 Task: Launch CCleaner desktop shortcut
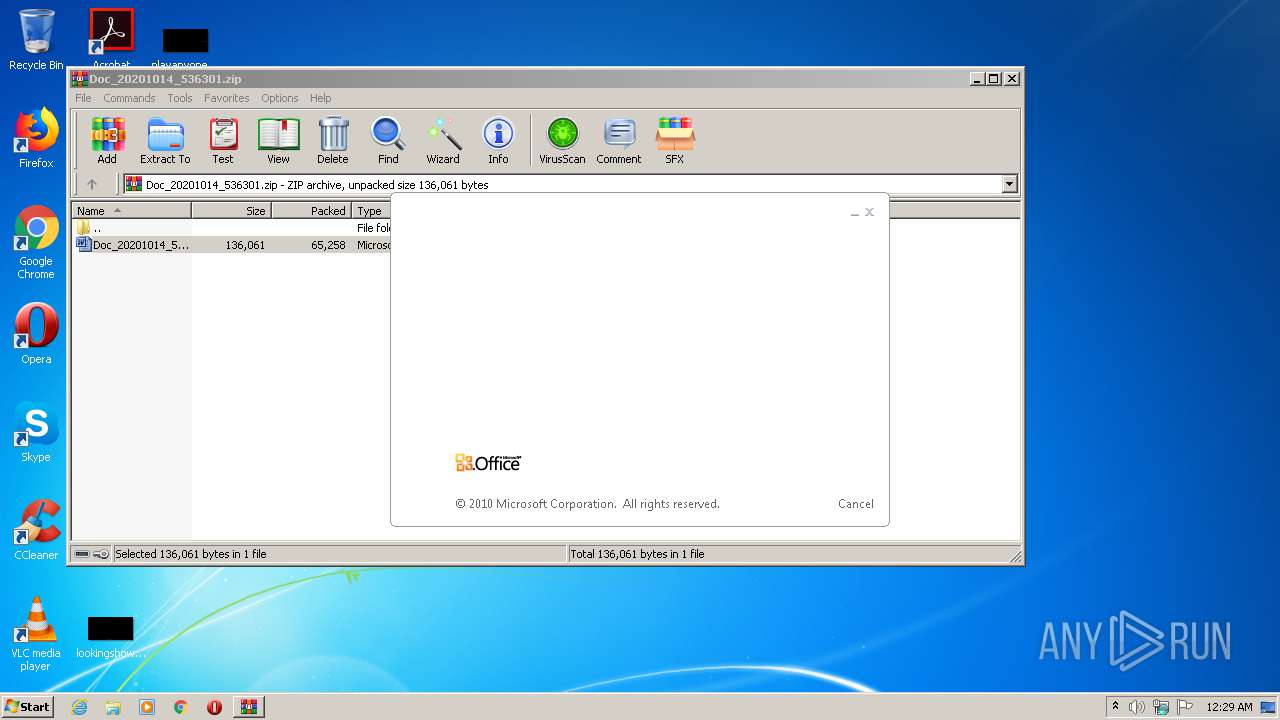click(x=36, y=530)
